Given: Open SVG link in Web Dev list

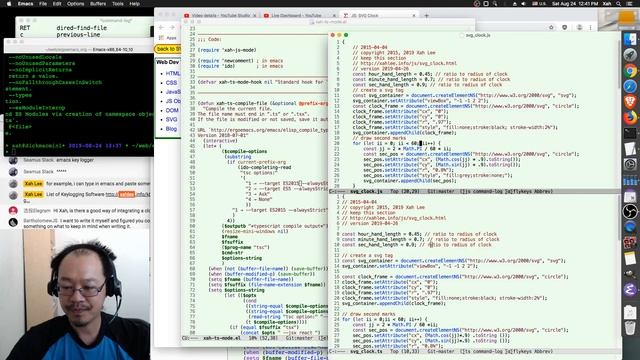Looking at the screenshot, I should (x=171, y=120).
